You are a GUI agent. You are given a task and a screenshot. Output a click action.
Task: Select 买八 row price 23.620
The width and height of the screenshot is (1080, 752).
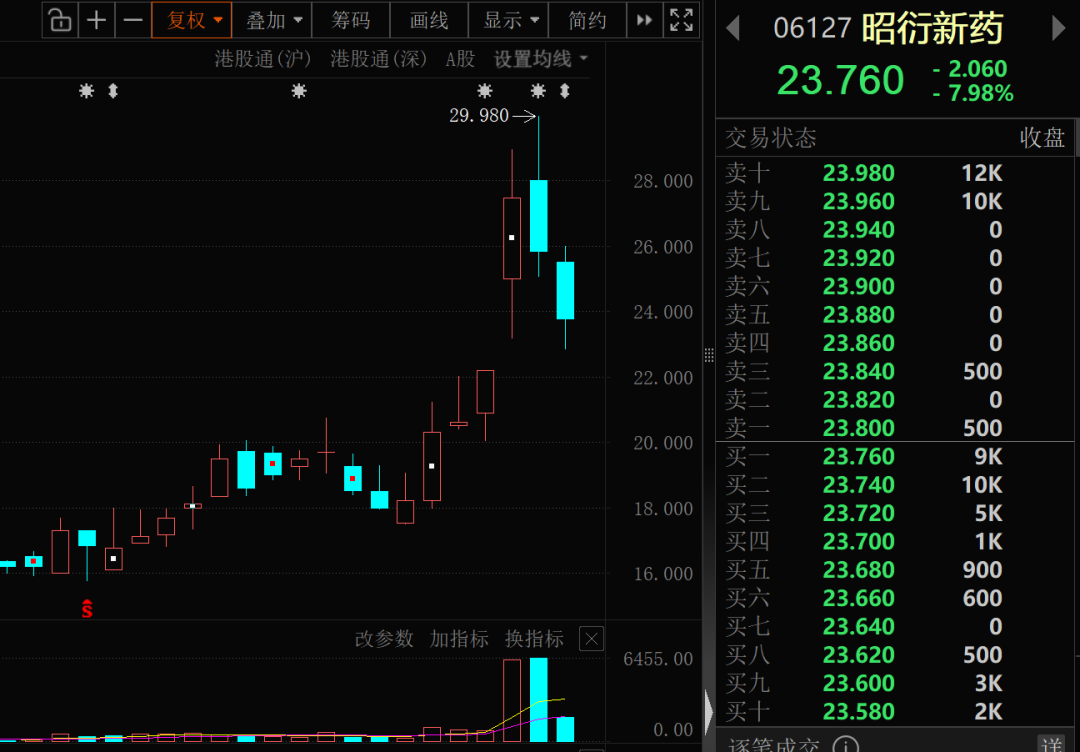tap(859, 655)
